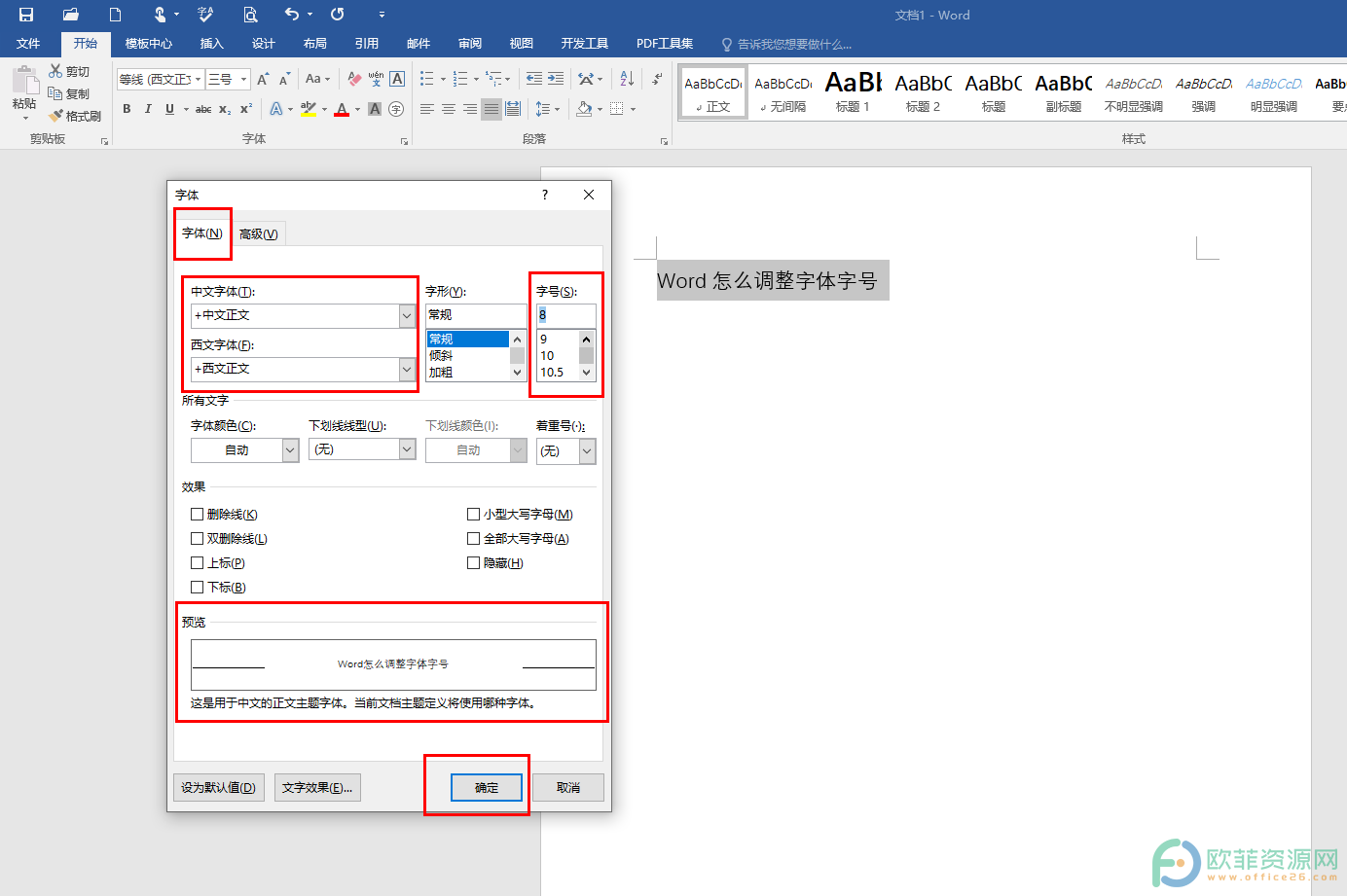Click 文字效果 Text Effects button
Image resolution: width=1347 pixels, height=896 pixels.
coord(317,788)
